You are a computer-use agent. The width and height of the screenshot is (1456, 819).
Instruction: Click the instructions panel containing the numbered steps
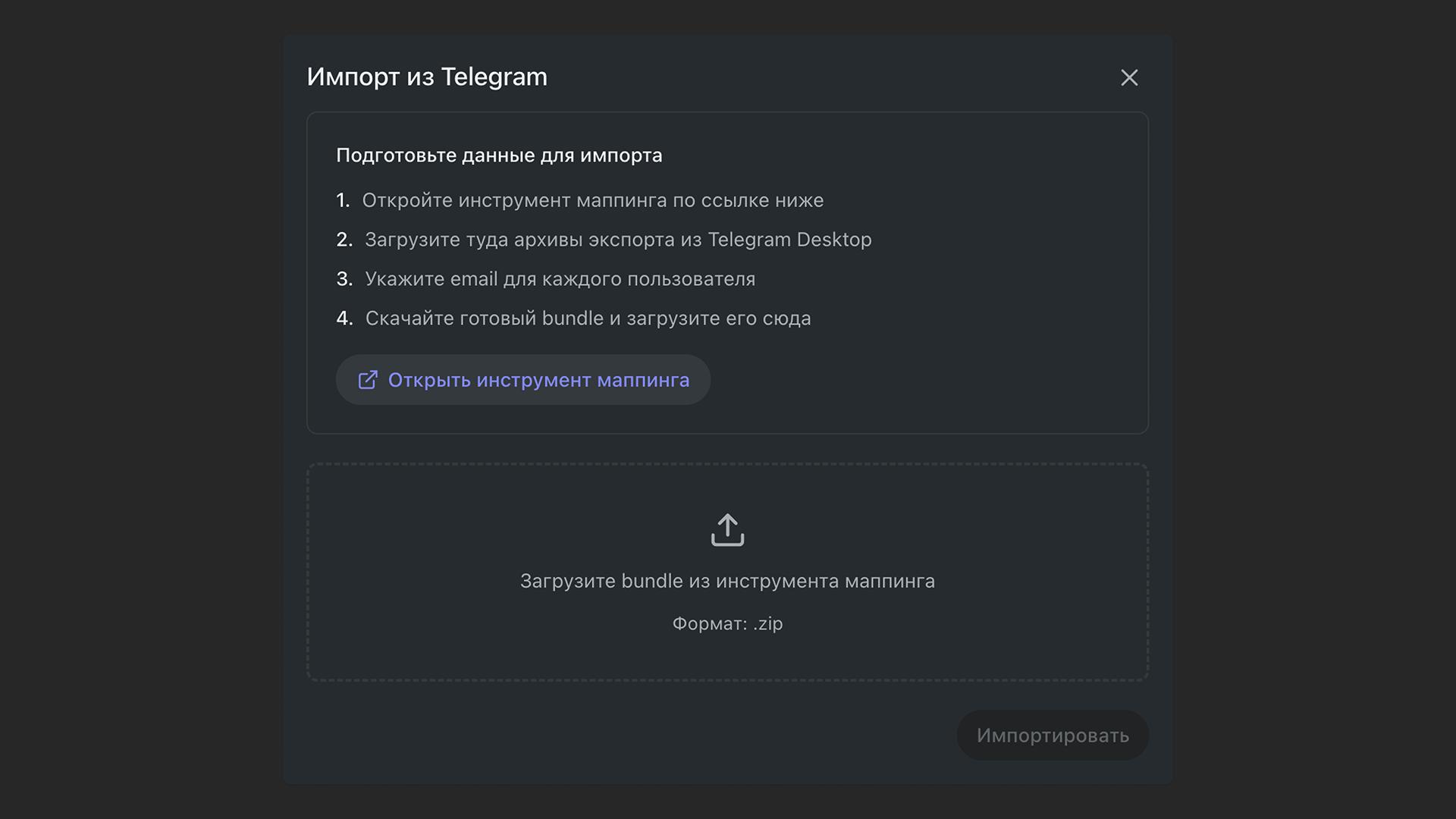point(727,271)
